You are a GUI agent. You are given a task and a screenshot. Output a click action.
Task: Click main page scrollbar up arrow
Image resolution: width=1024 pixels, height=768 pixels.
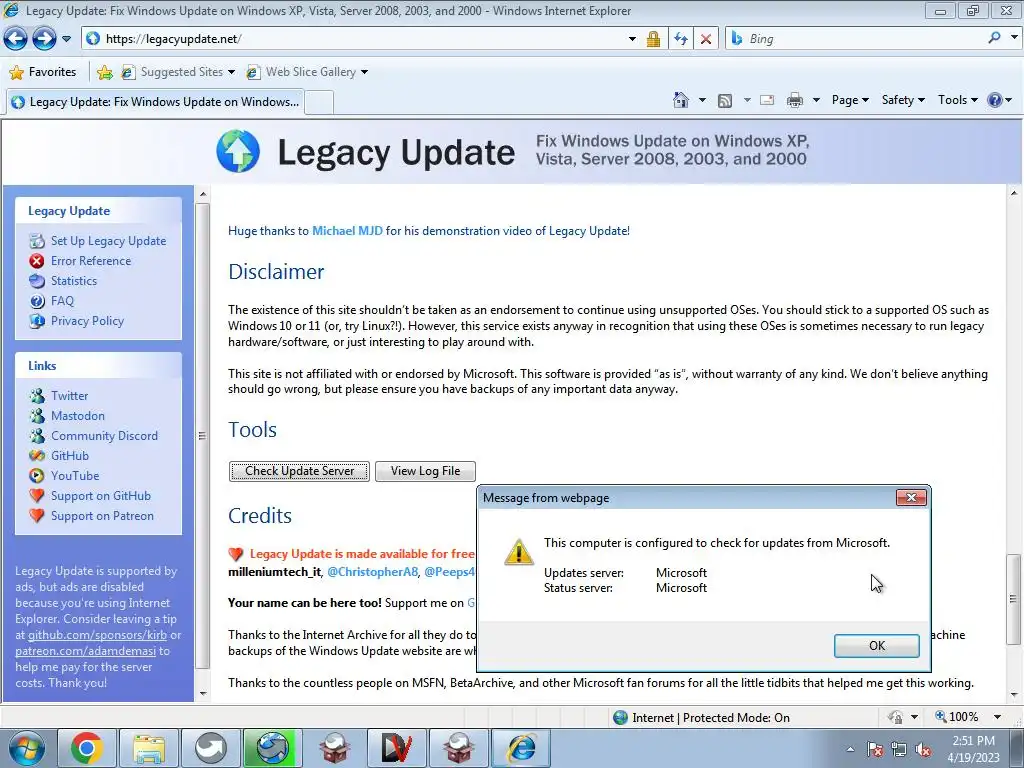coord(1014,193)
